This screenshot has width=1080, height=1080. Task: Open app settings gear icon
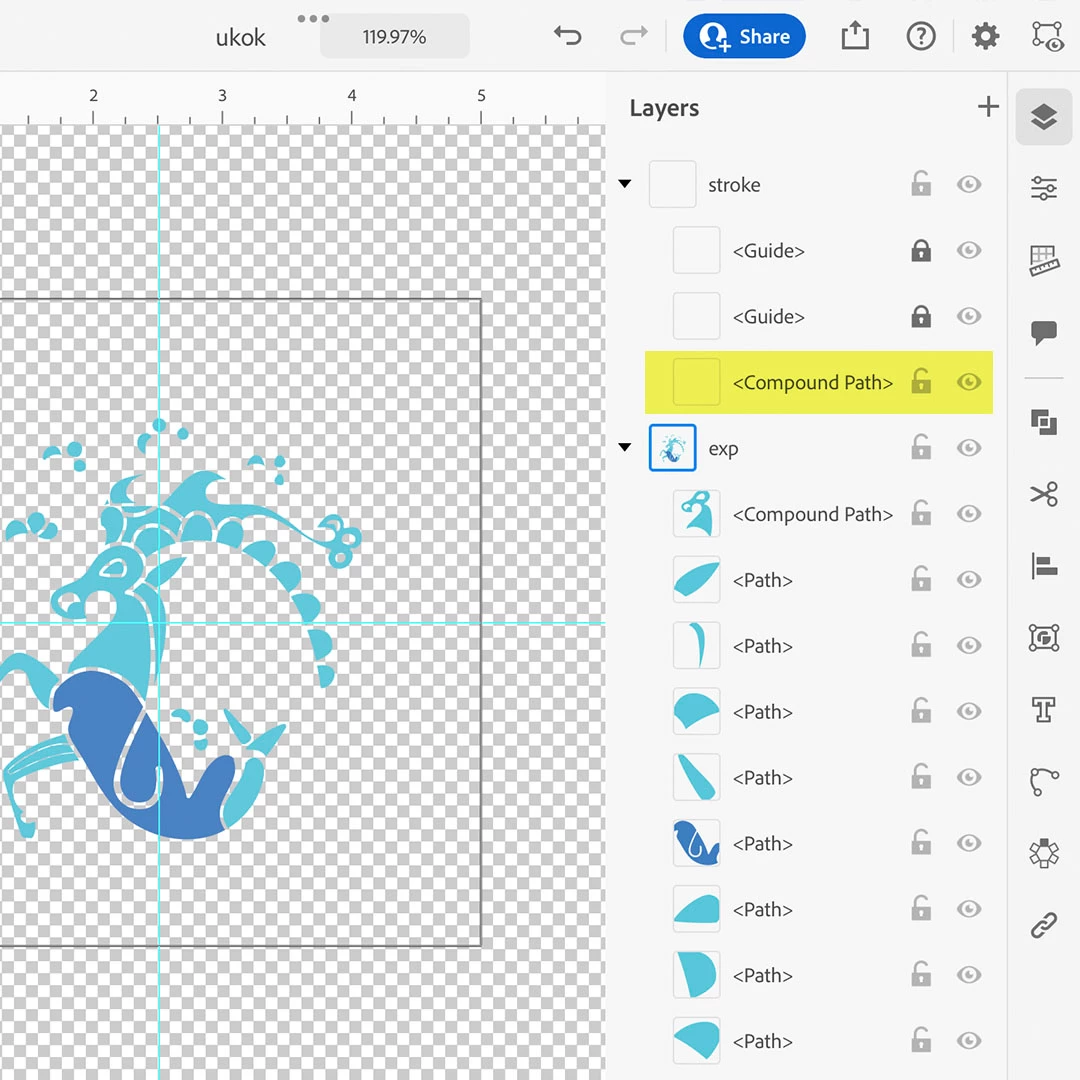[985, 36]
